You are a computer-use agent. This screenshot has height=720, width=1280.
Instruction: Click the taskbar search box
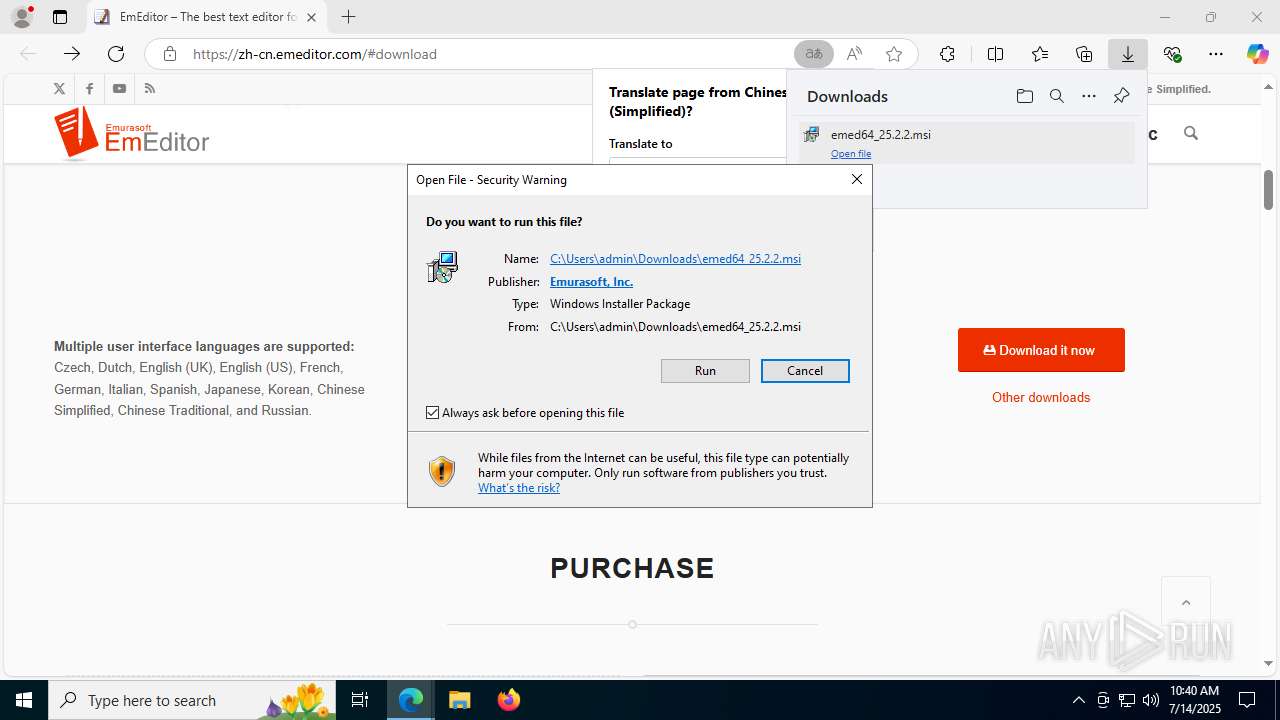tap(193, 700)
